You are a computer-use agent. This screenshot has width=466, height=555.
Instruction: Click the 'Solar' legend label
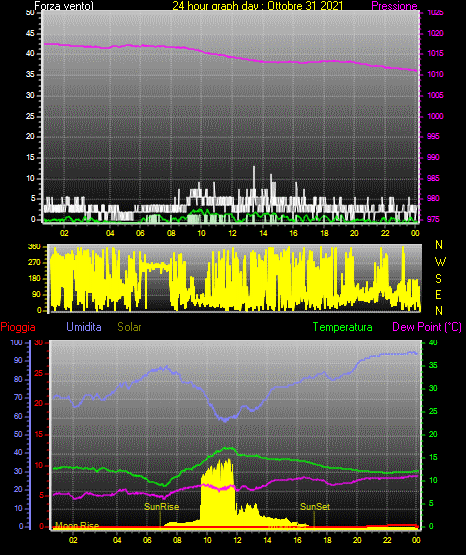(x=129, y=327)
